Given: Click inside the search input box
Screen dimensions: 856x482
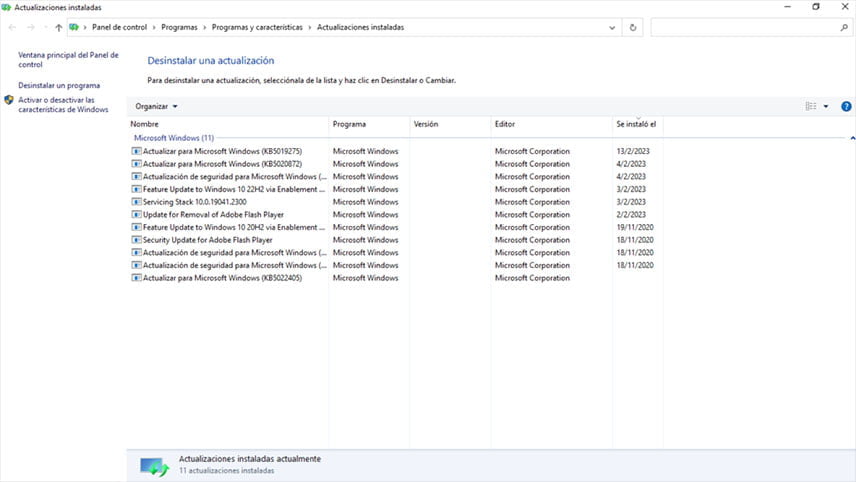Looking at the screenshot, I should [x=745, y=27].
